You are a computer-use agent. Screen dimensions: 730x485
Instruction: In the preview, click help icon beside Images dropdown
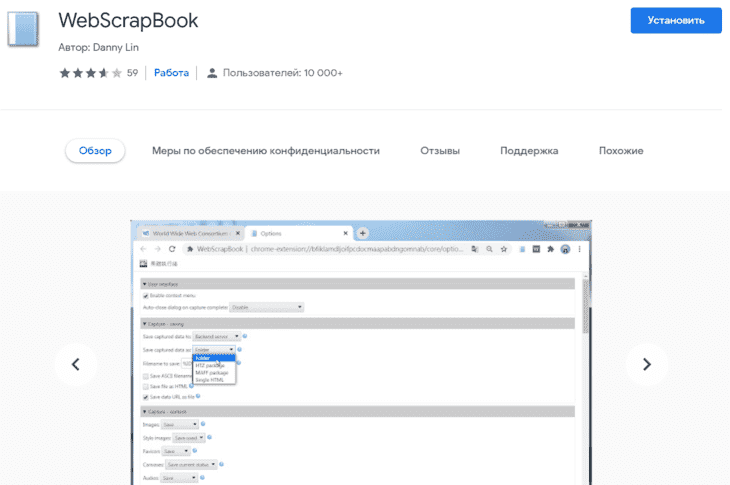coord(203,424)
